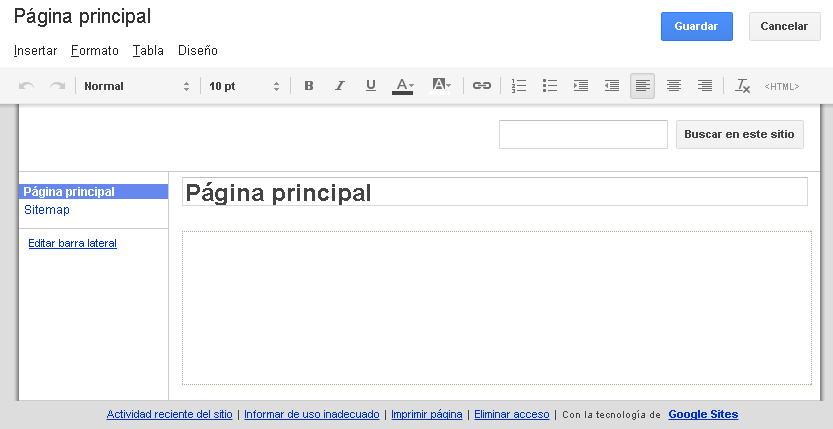Toggle italic formatting
Viewport: 833px width, 429px height.
tap(340, 86)
